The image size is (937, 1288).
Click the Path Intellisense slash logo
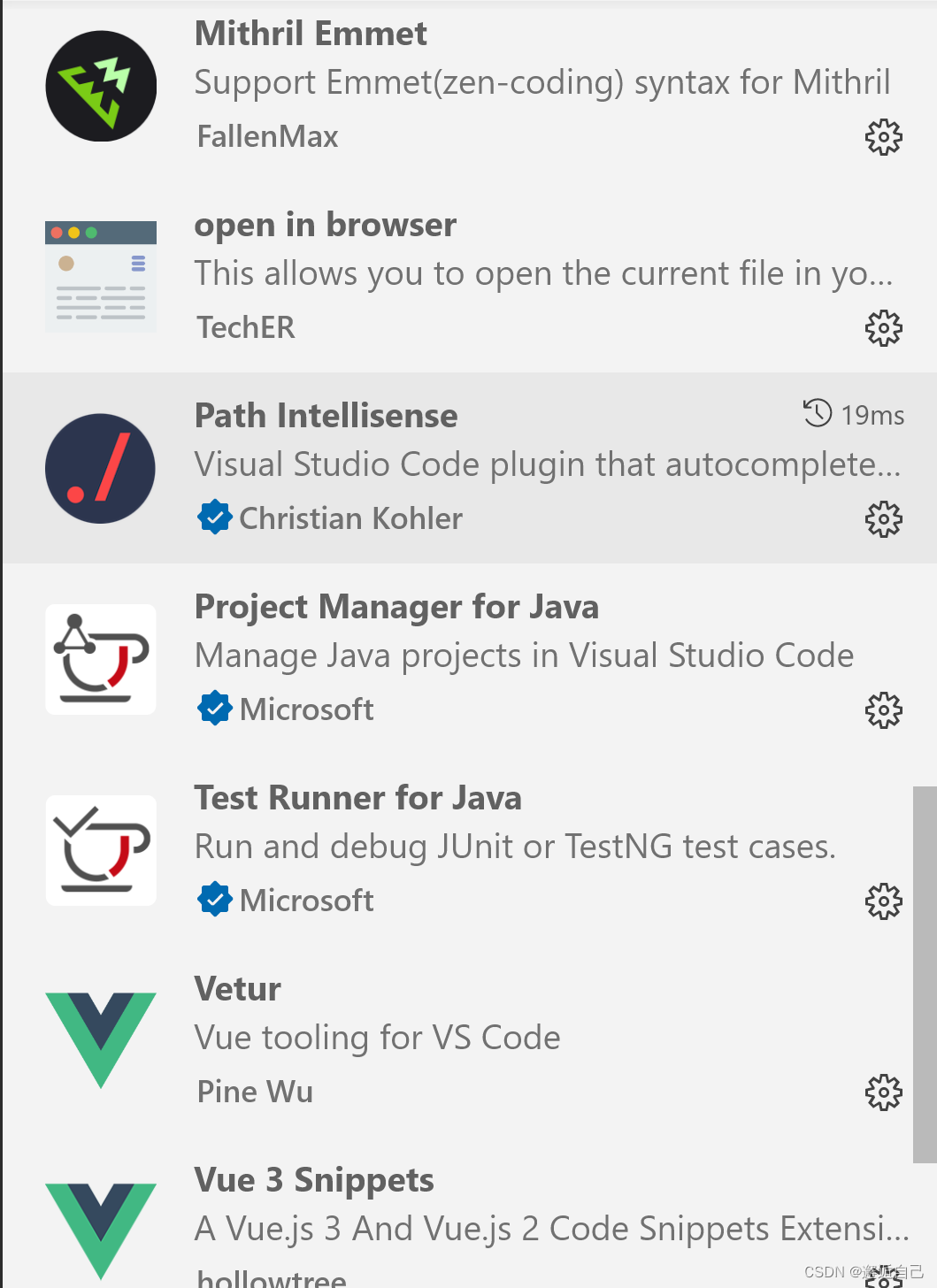(x=101, y=469)
